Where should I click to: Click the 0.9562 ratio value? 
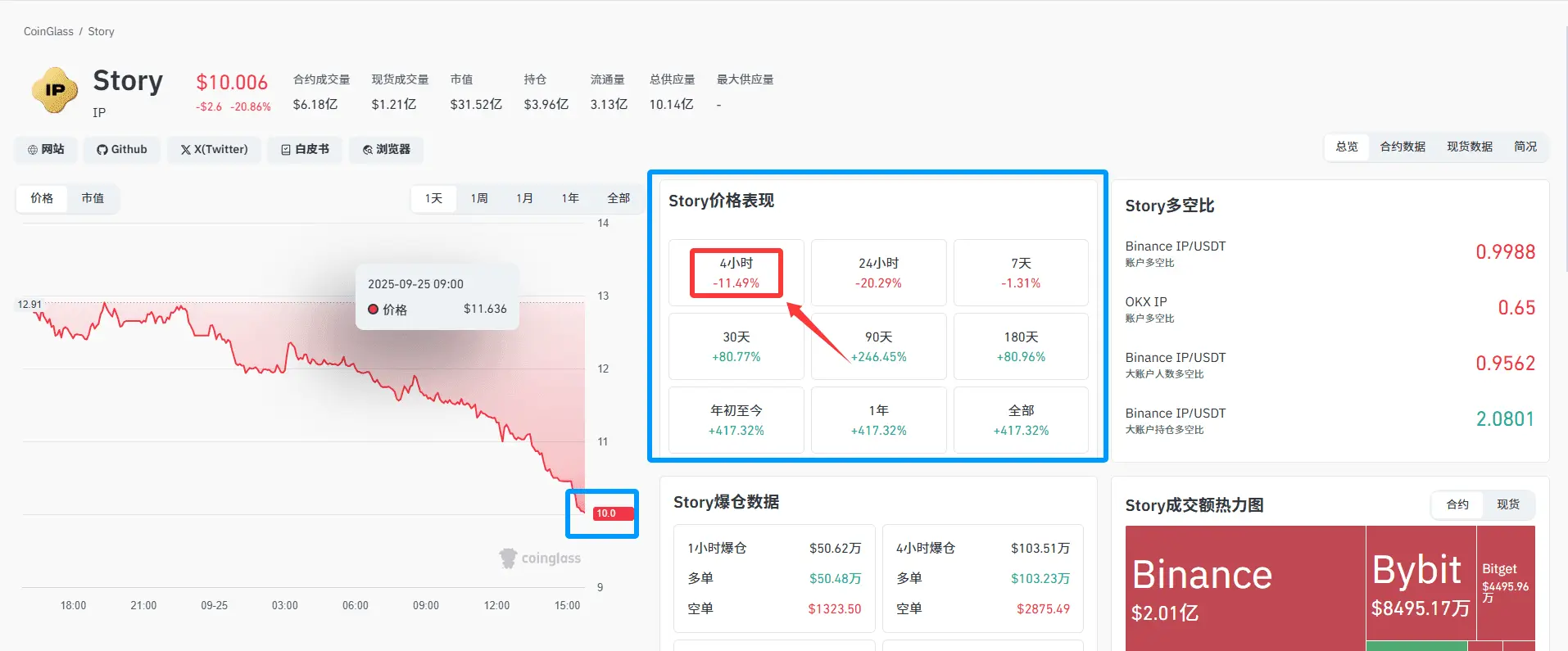(1505, 364)
